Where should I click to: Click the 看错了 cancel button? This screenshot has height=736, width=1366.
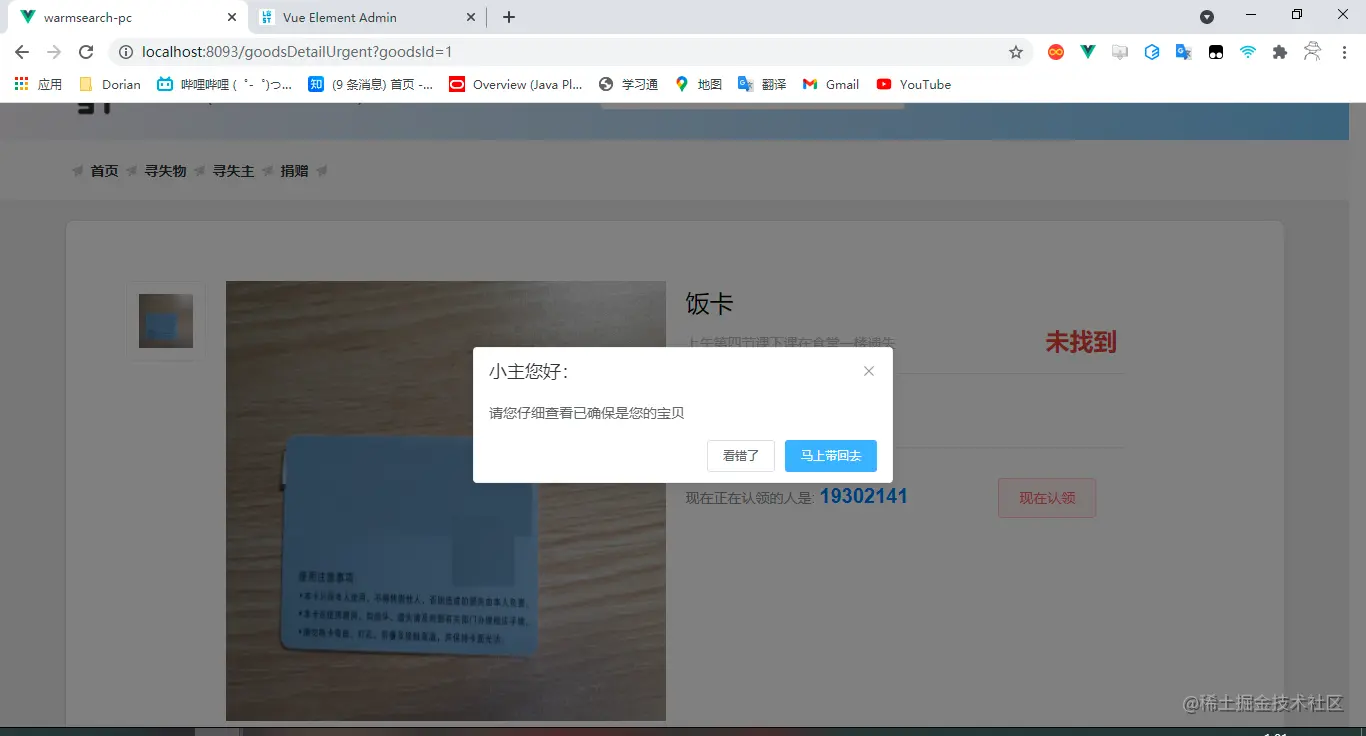[x=741, y=456]
